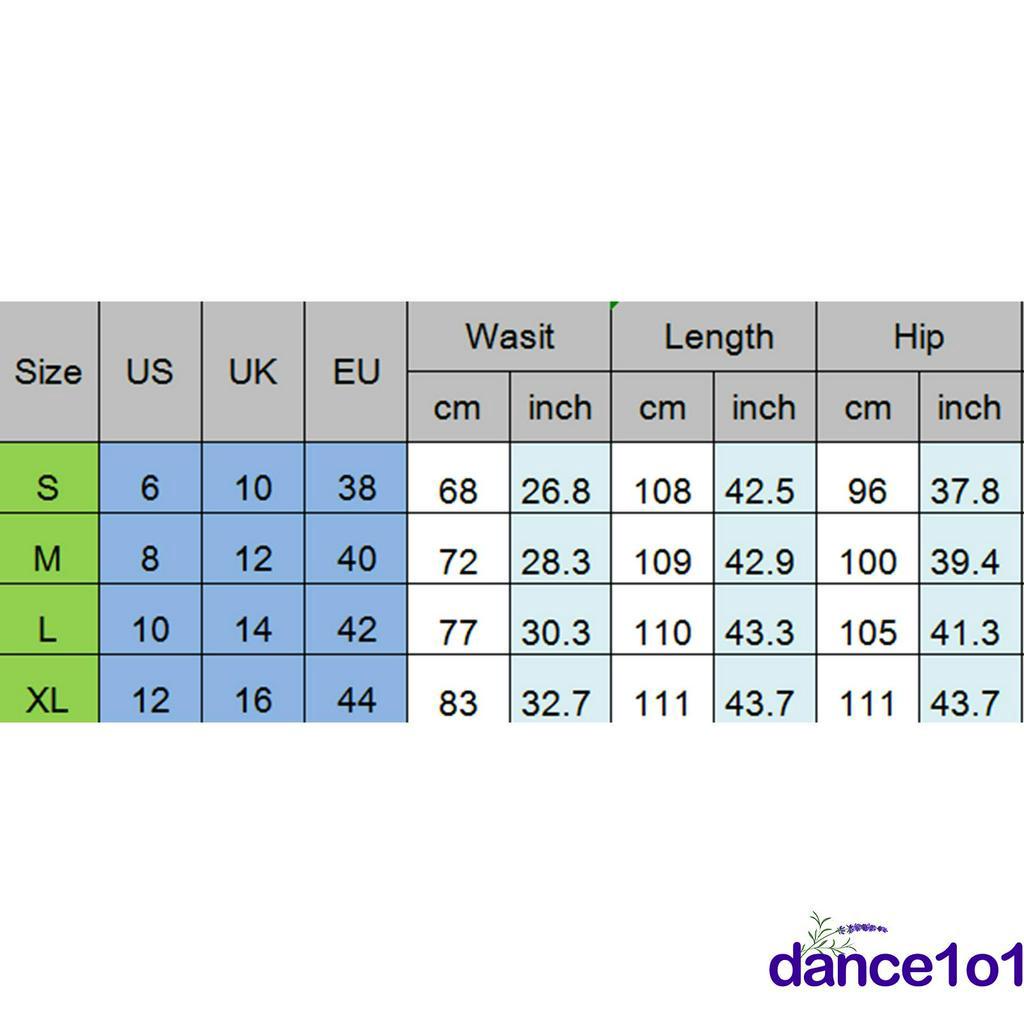Click the hip 39.4 inch cell

(966, 561)
